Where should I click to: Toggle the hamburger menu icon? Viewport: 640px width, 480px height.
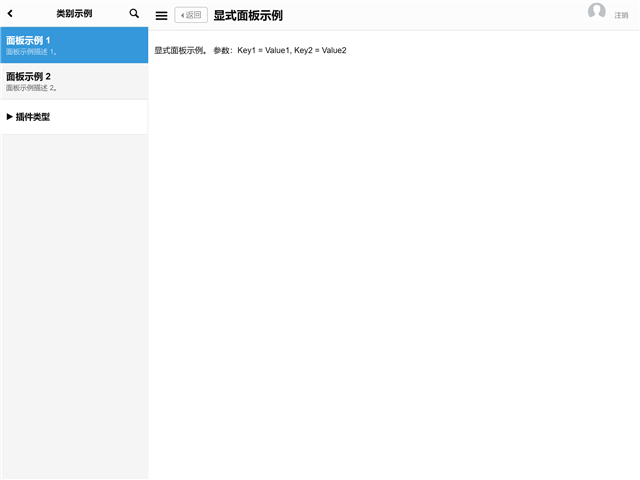(161, 15)
